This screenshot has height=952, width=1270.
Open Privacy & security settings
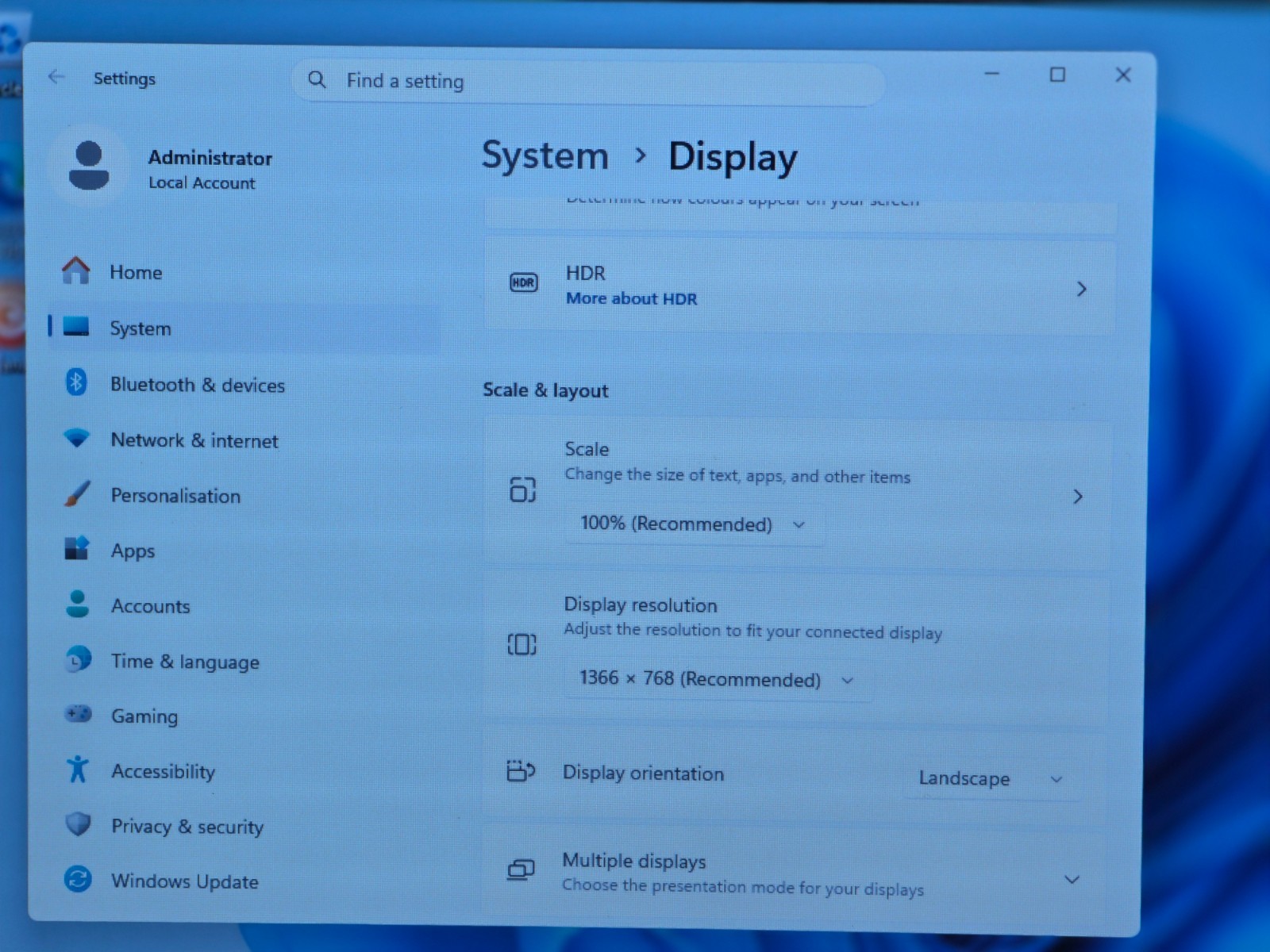(x=242, y=826)
